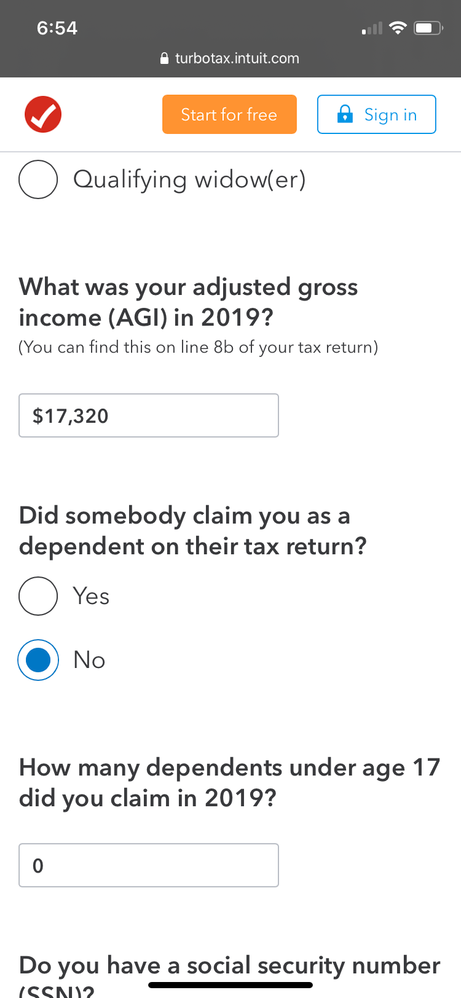Viewport: 461px width, 998px height.
Task: Tap the Wi-Fi status icon
Action: click(399, 28)
